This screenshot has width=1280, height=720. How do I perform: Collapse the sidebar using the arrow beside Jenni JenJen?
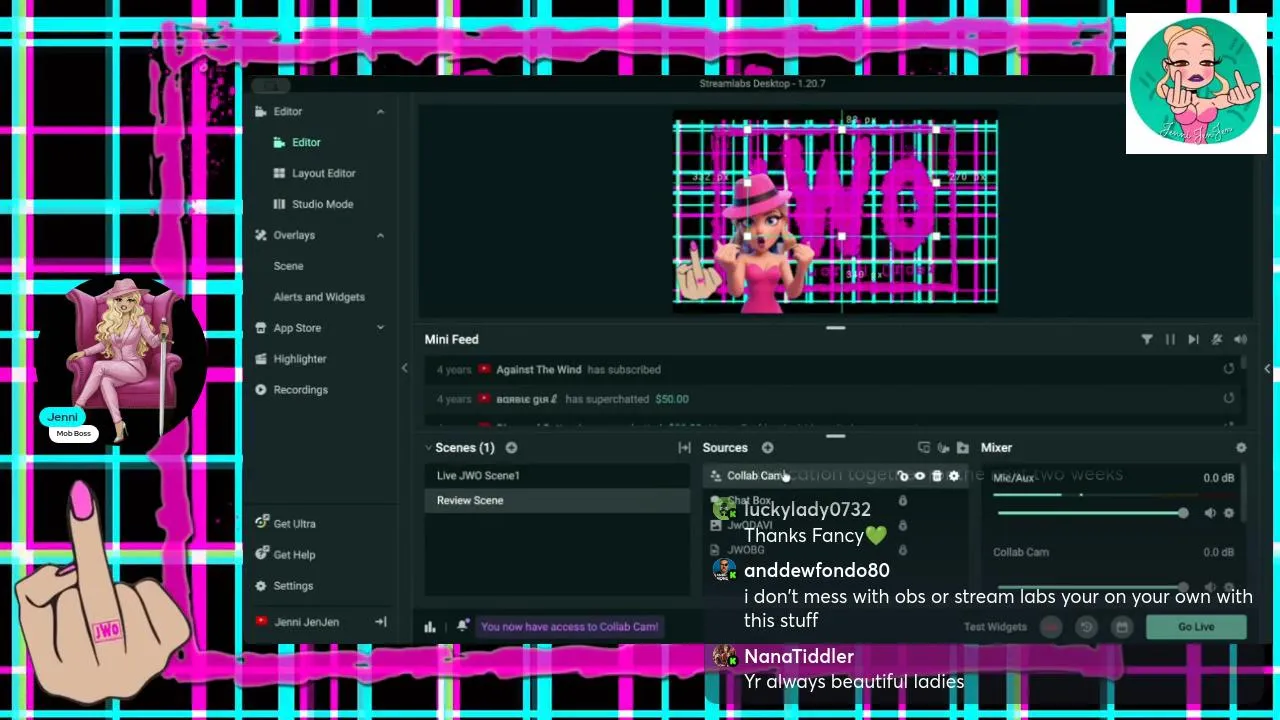point(381,622)
